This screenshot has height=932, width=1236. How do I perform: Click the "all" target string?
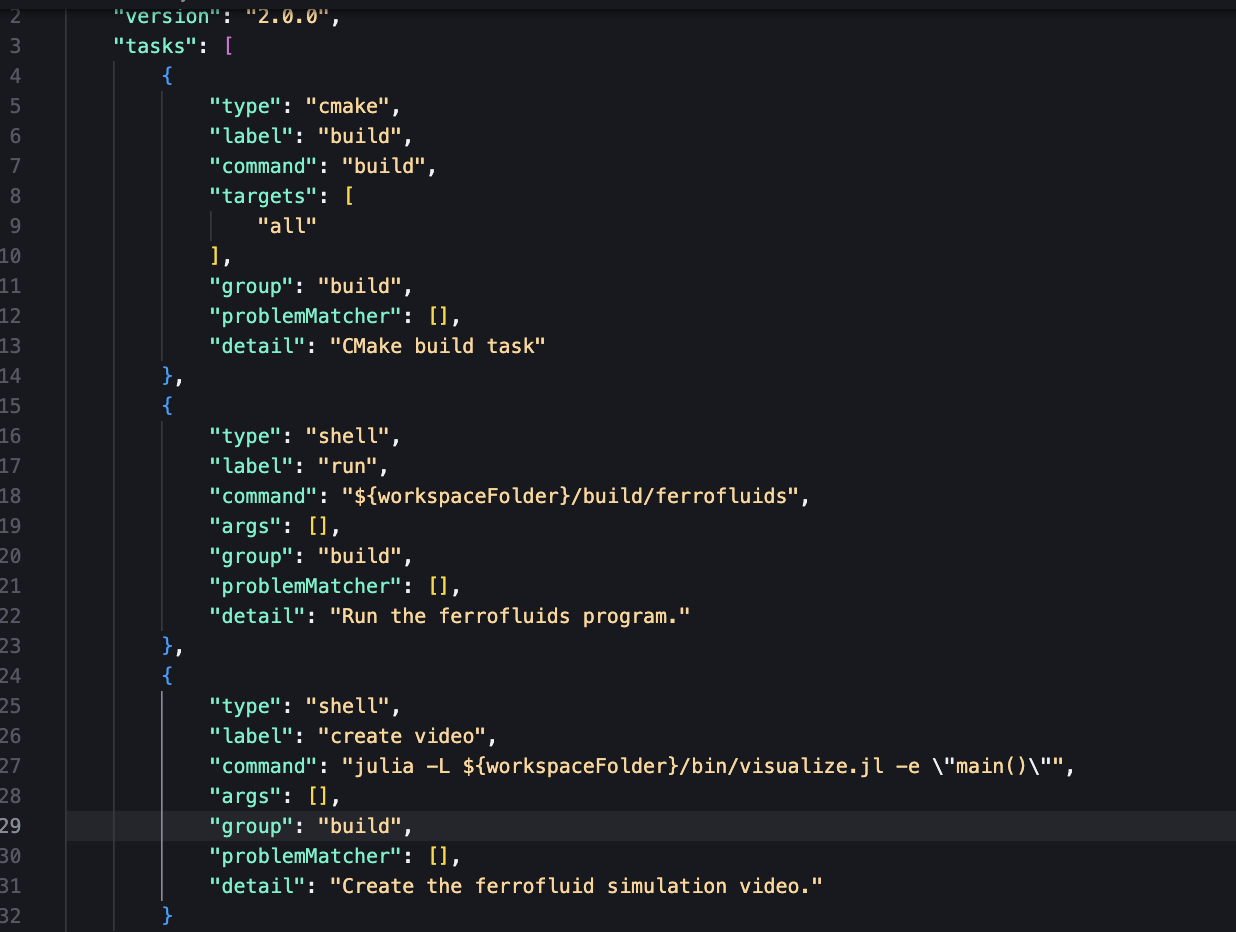tap(287, 226)
